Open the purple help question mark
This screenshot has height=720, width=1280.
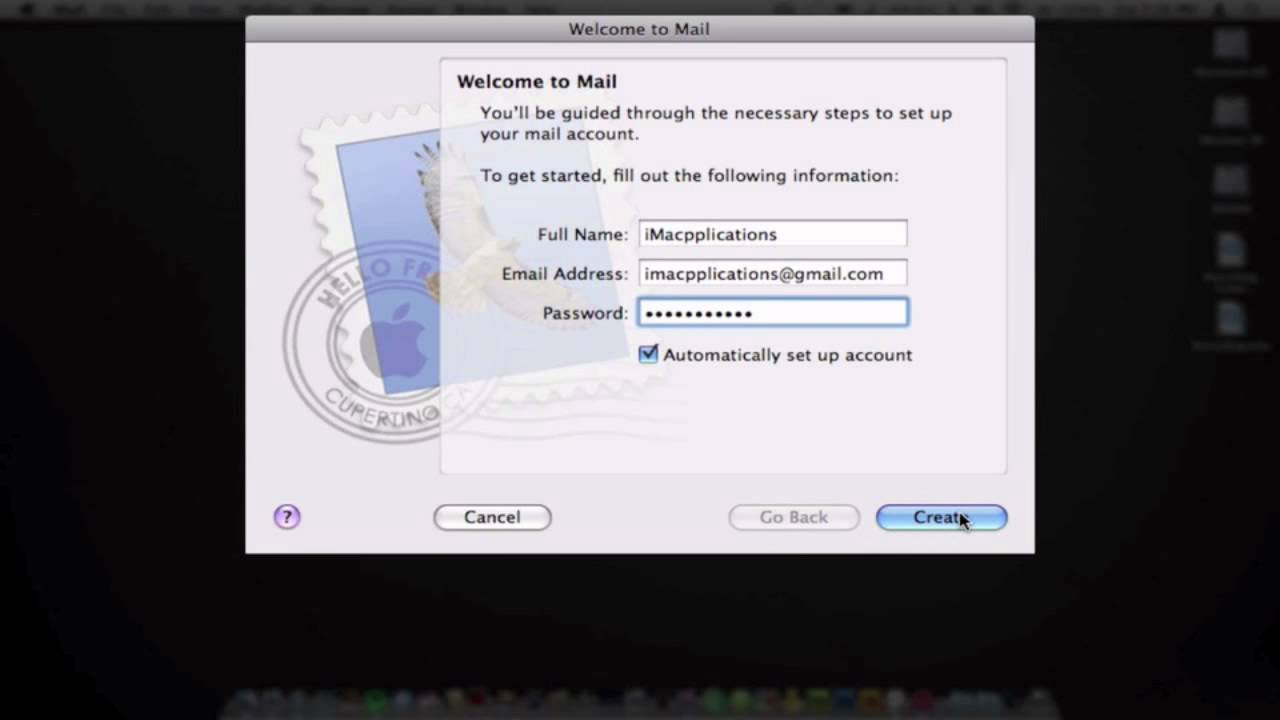click(x=287, y=517)
